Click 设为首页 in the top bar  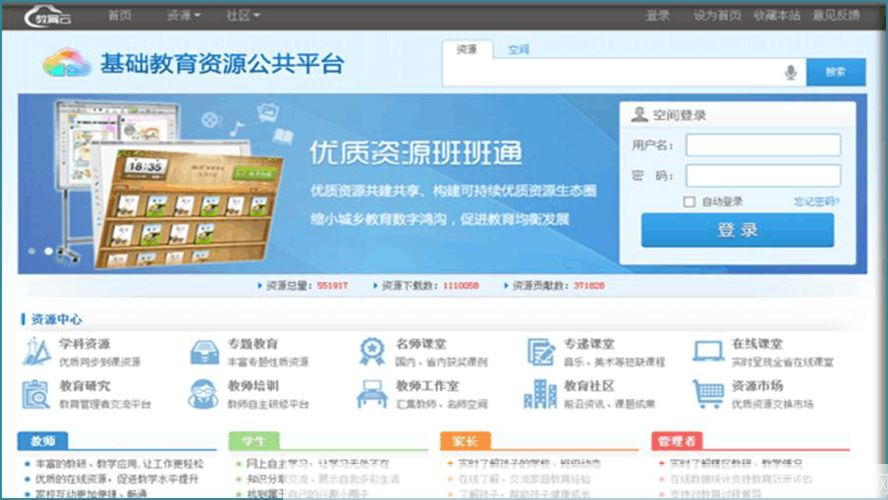click(x=717, y=16)
